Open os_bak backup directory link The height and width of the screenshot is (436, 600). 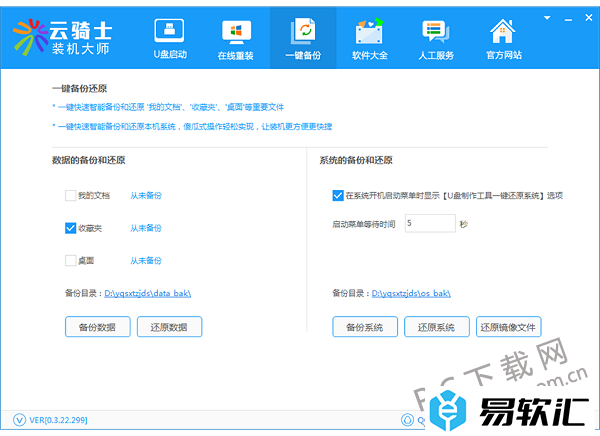click(x=411, y=293)
